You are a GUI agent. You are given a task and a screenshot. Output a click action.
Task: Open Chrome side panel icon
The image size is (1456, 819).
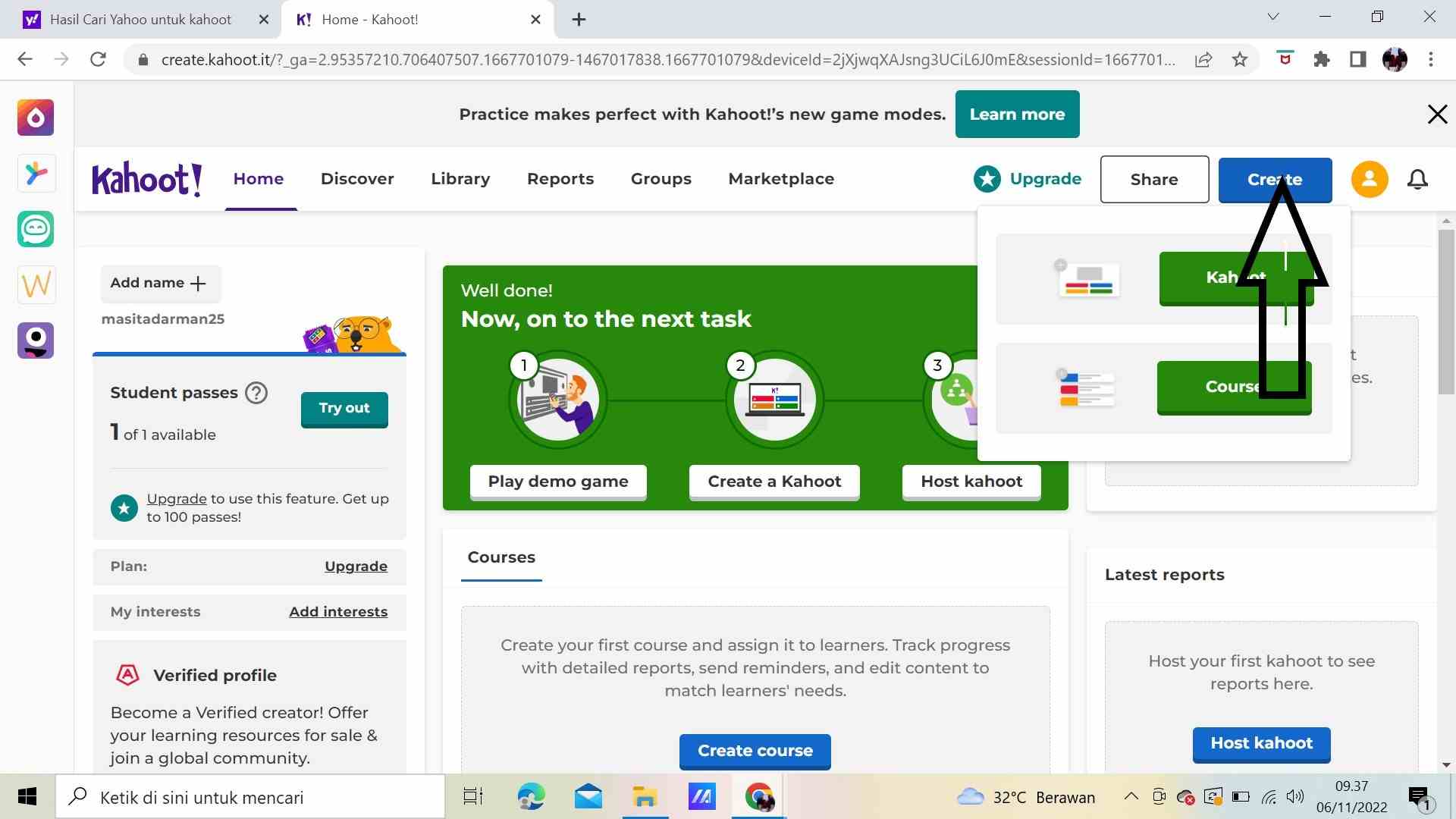point(1358,59)
